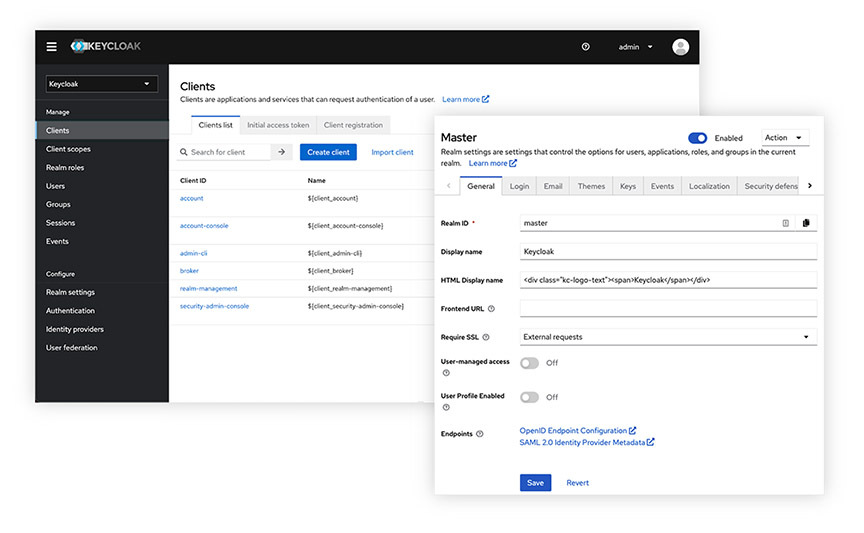Open the hamburger navigation menu
Viewport: 864px width, 533px height.
tap(52, 47)
